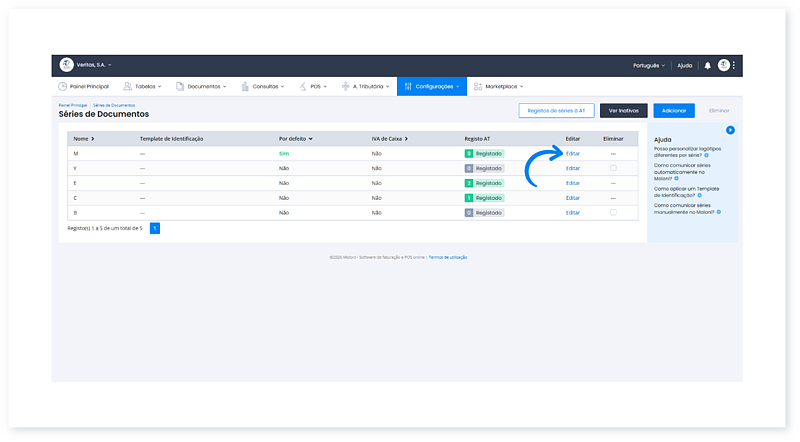This screenshot has height=442, width=800.
Task: Click the notifications bell icon
Action: [x=708, y=65]
